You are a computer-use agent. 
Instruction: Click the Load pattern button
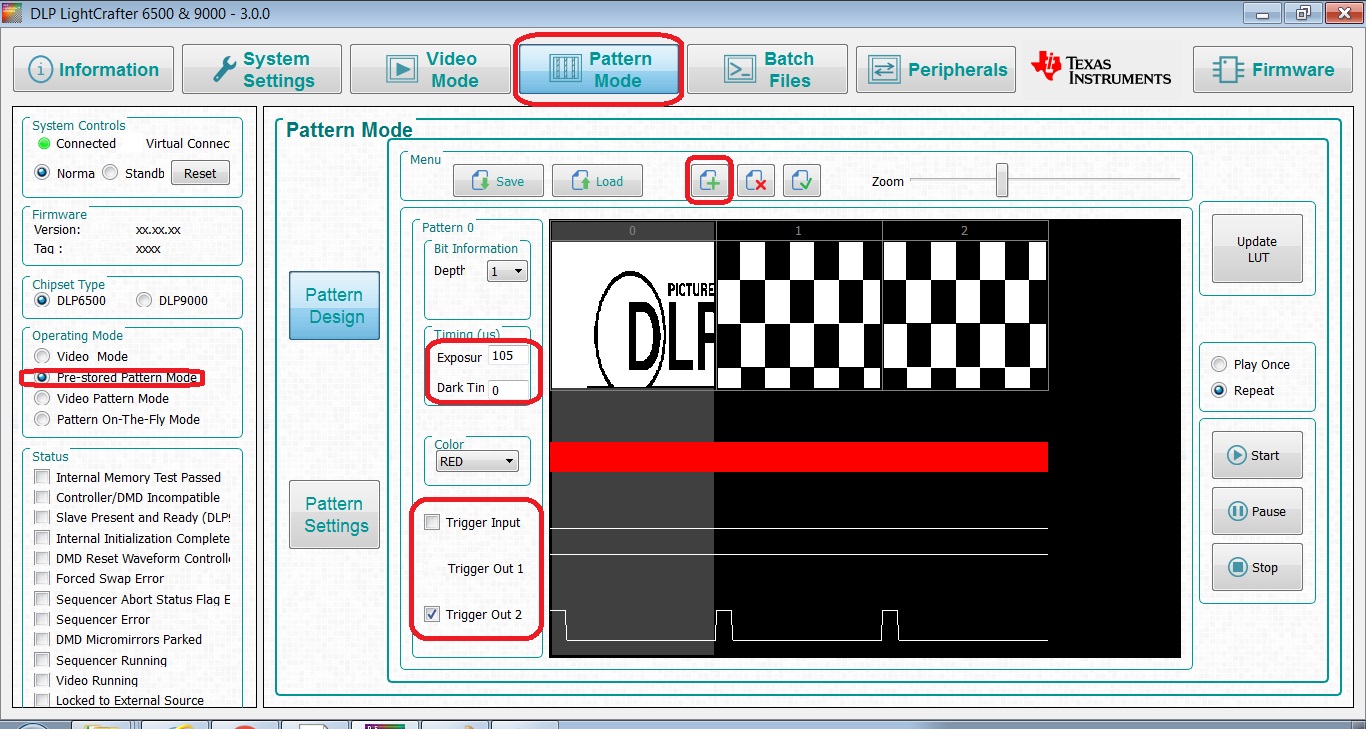pyautogui.click(x=597, y=181)
